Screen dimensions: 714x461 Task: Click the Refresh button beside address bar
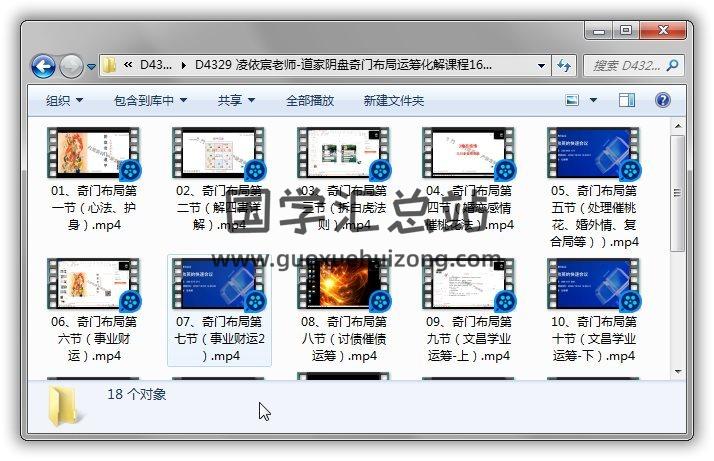tap(564, 66)
